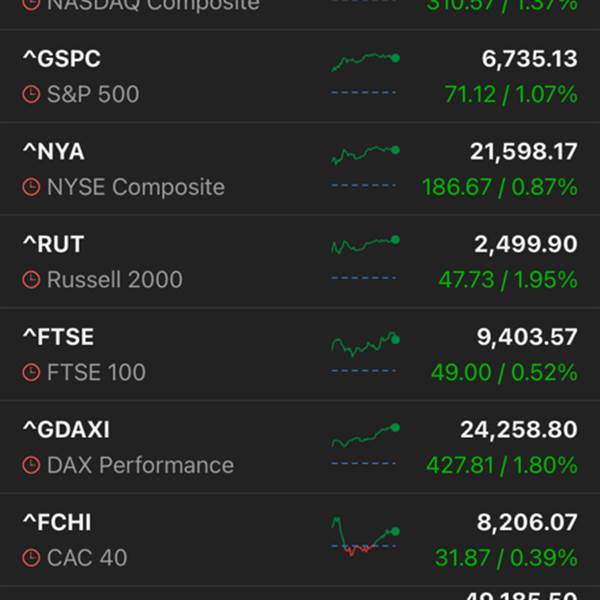Click the clock icon beside NYSE Composite
Image resolution: width=600 pixels, height=600 pixels.
31,187
